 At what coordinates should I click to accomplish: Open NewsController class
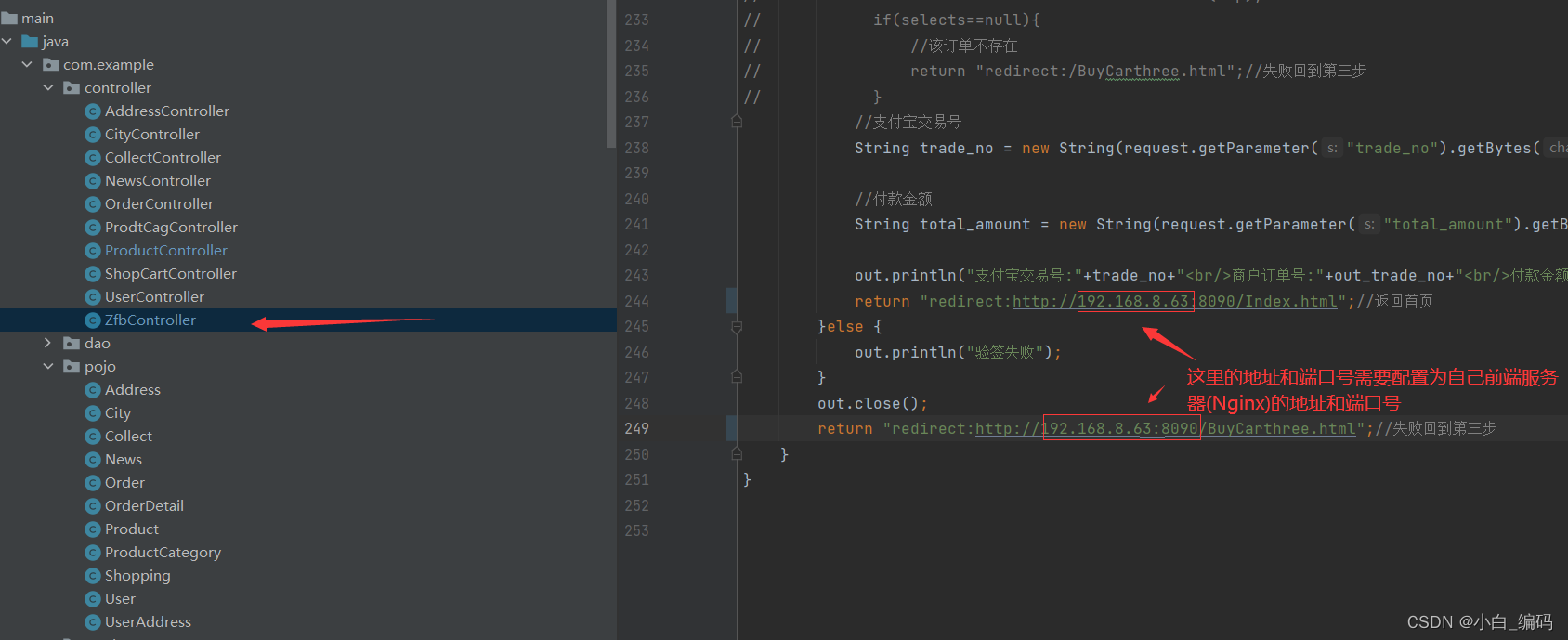point(158,180)
